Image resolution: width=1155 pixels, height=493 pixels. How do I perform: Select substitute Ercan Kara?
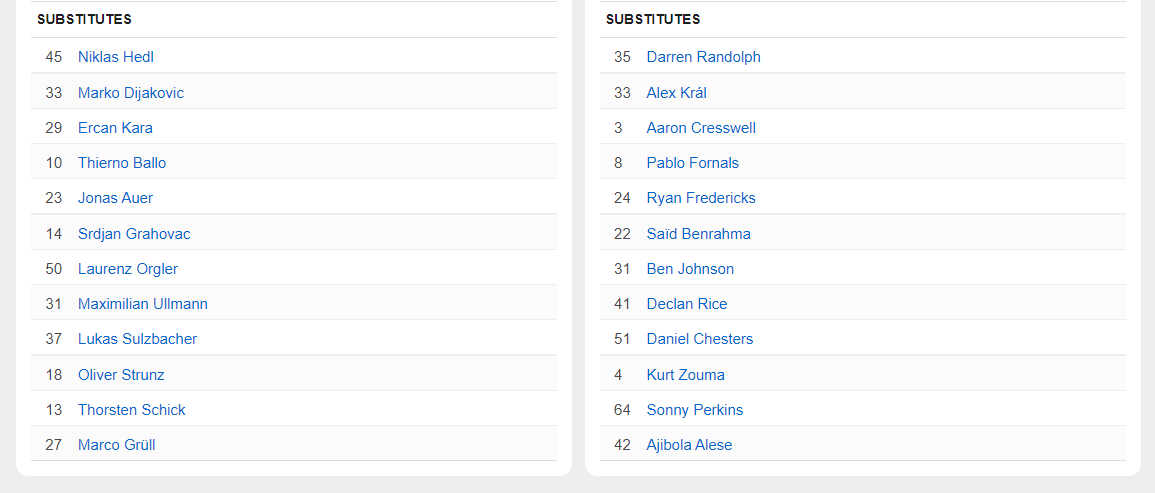tap(115, 128)
